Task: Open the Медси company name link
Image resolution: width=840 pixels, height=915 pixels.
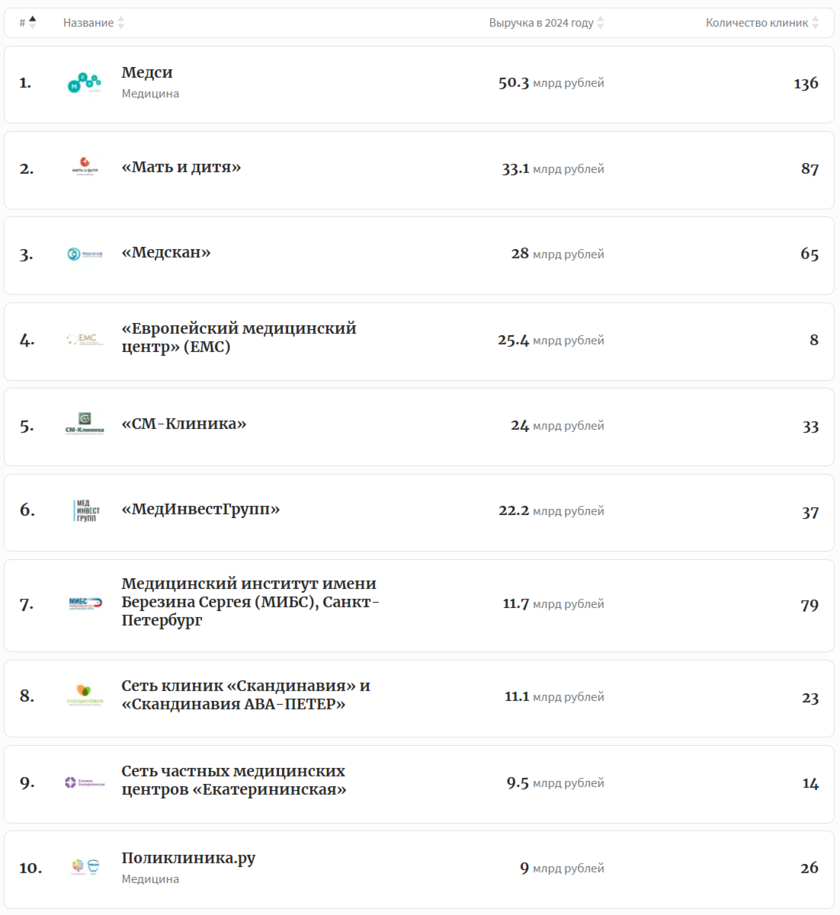Action: click(x=147, y=73)
